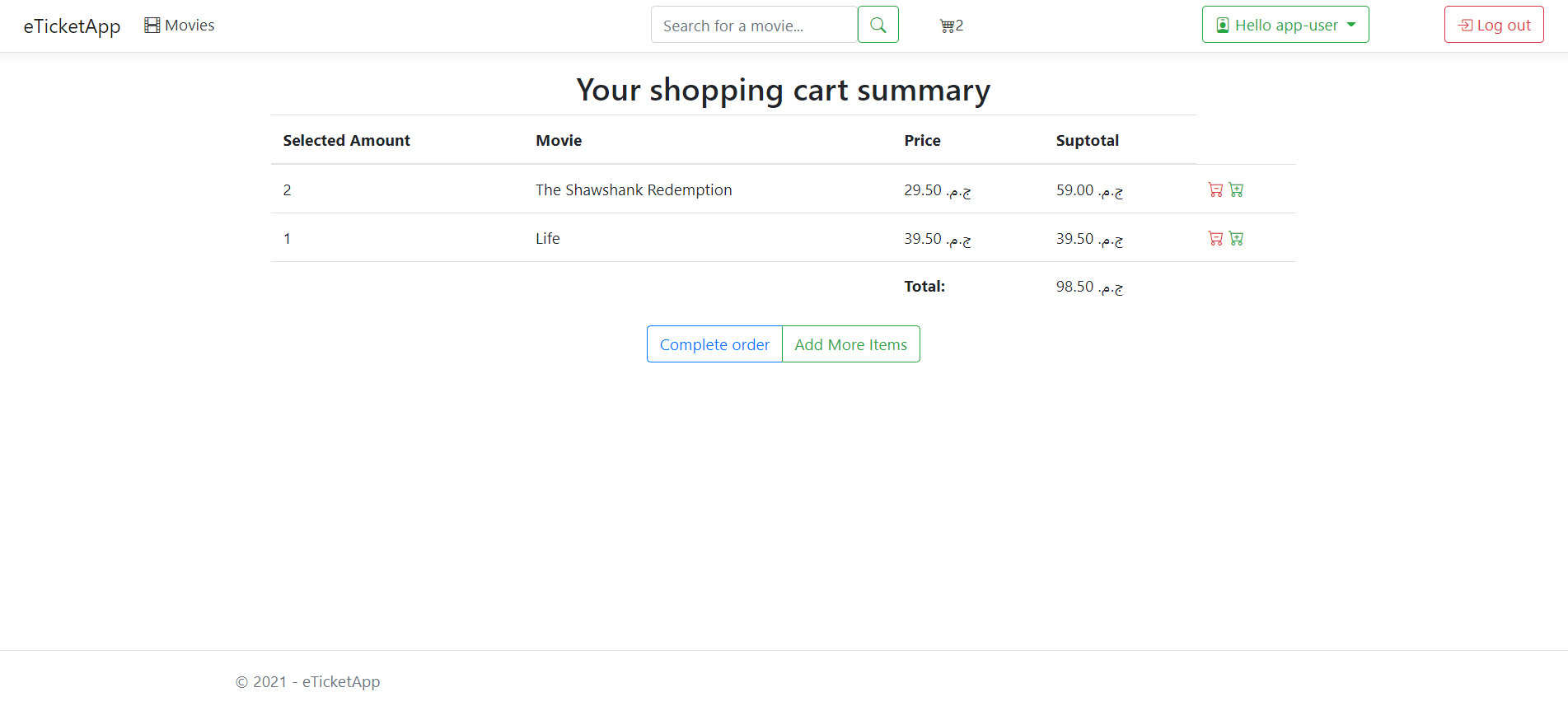
Task: Click the film icon beside Movies
Action: (152, 26)
